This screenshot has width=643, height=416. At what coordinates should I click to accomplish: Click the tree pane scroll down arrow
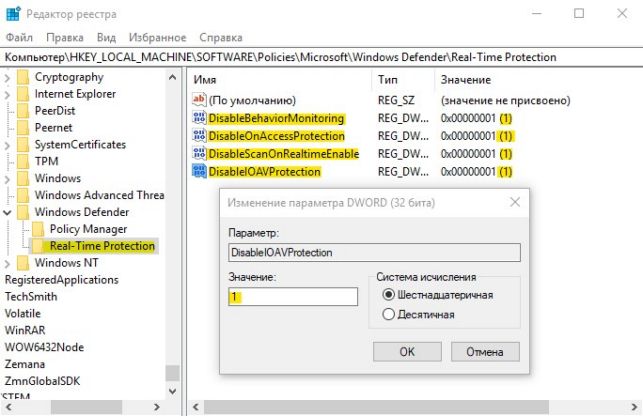(172, 391)
